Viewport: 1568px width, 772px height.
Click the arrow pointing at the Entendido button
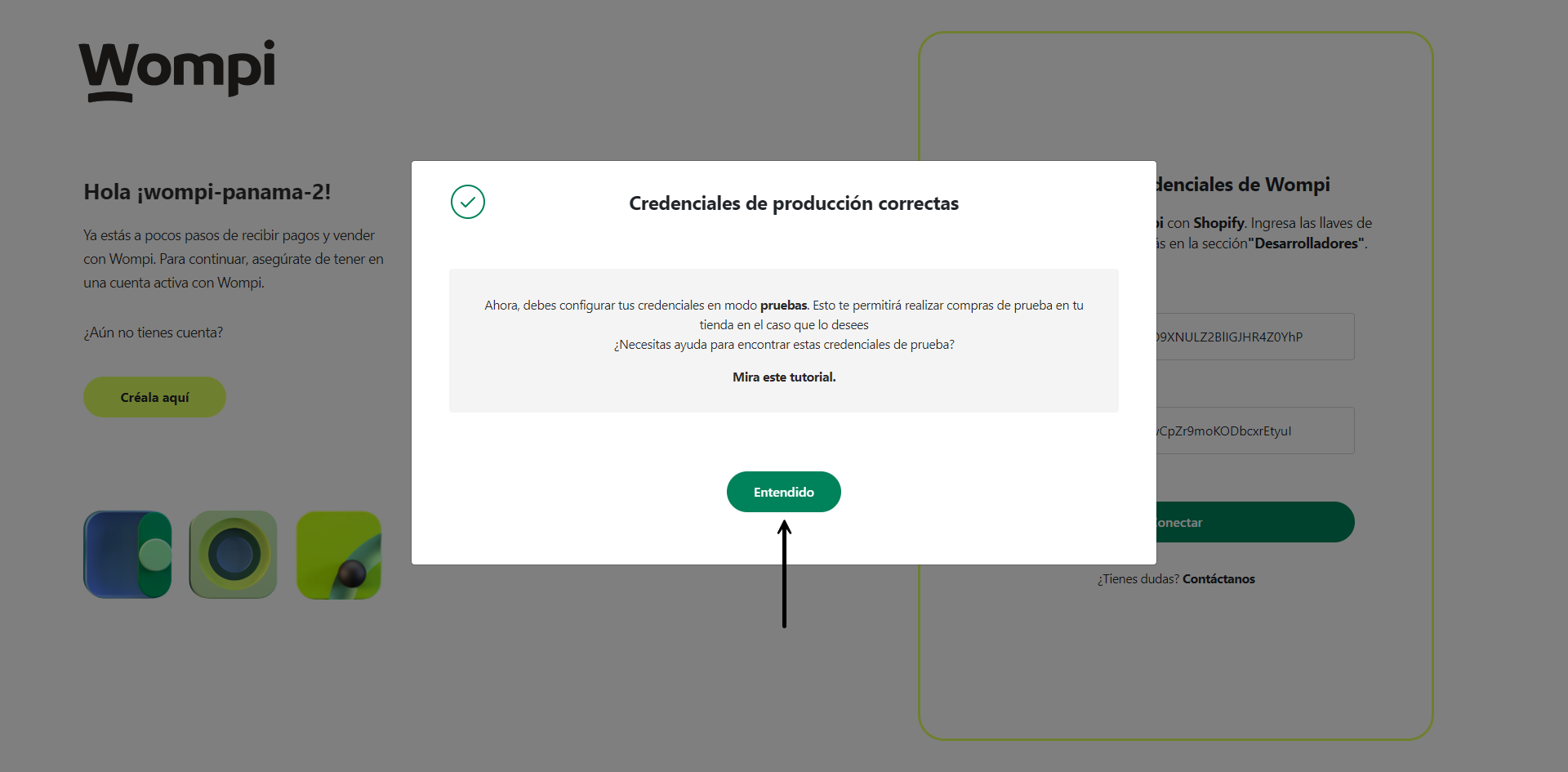[x=784, y=572]
